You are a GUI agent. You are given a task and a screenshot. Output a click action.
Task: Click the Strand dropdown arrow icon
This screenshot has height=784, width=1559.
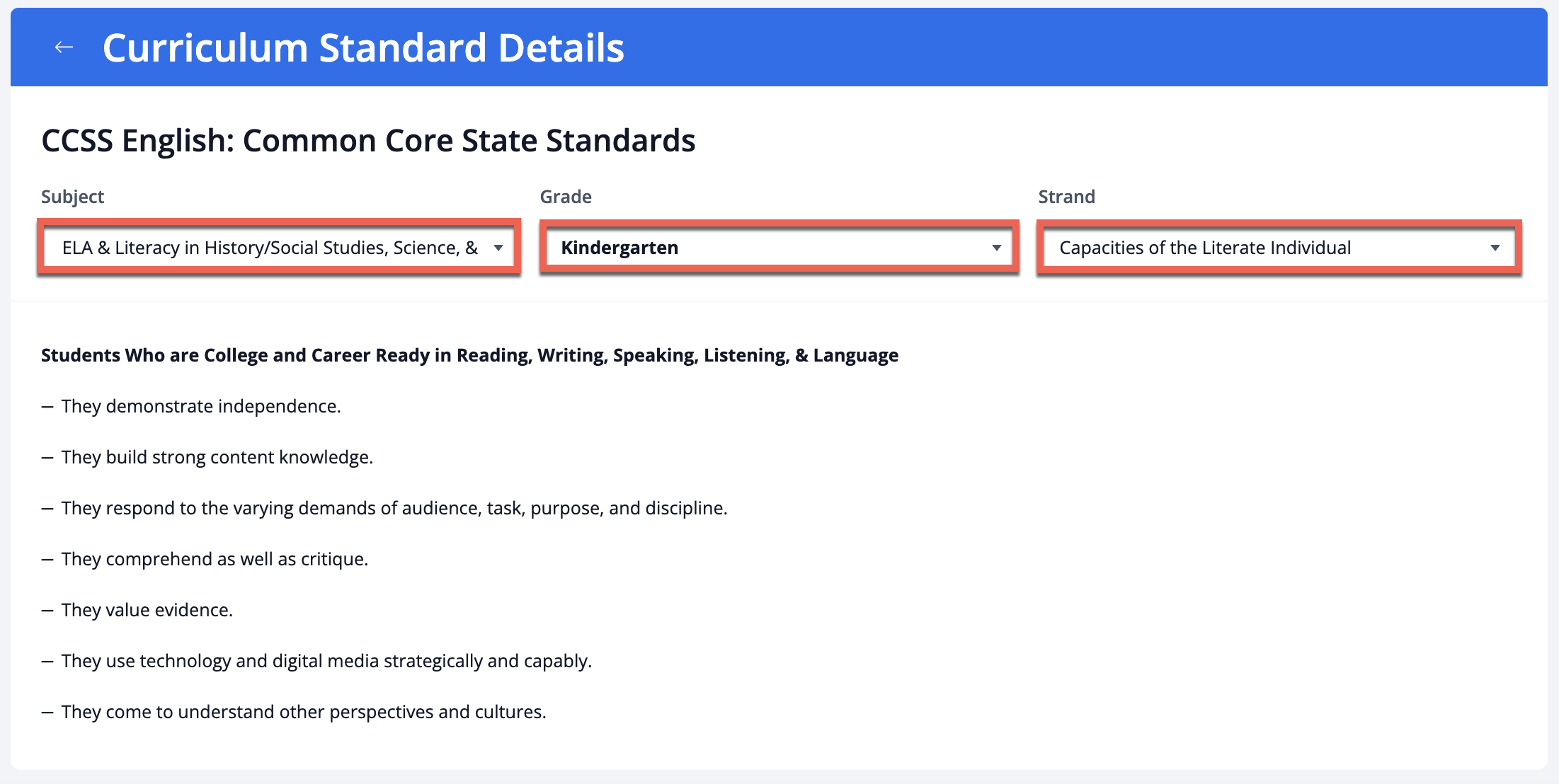coord(1495,248)
